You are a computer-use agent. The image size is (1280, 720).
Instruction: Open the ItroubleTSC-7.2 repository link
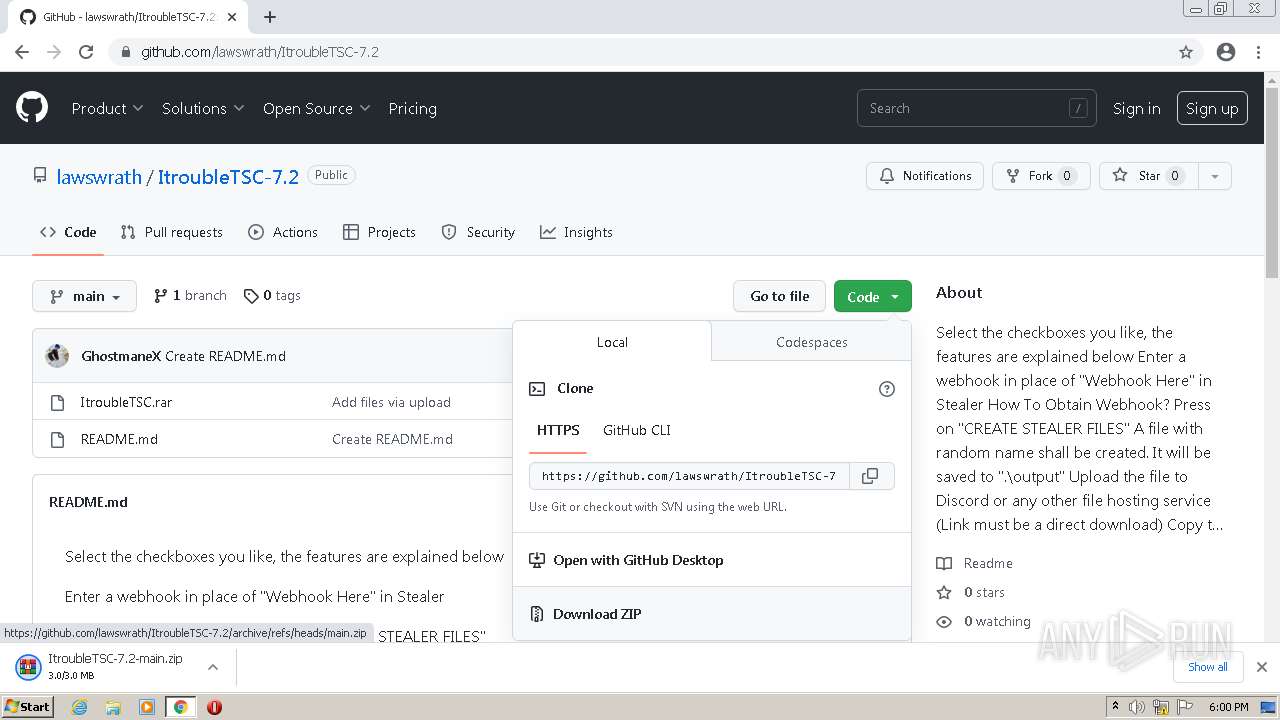[x=228, y=177]
